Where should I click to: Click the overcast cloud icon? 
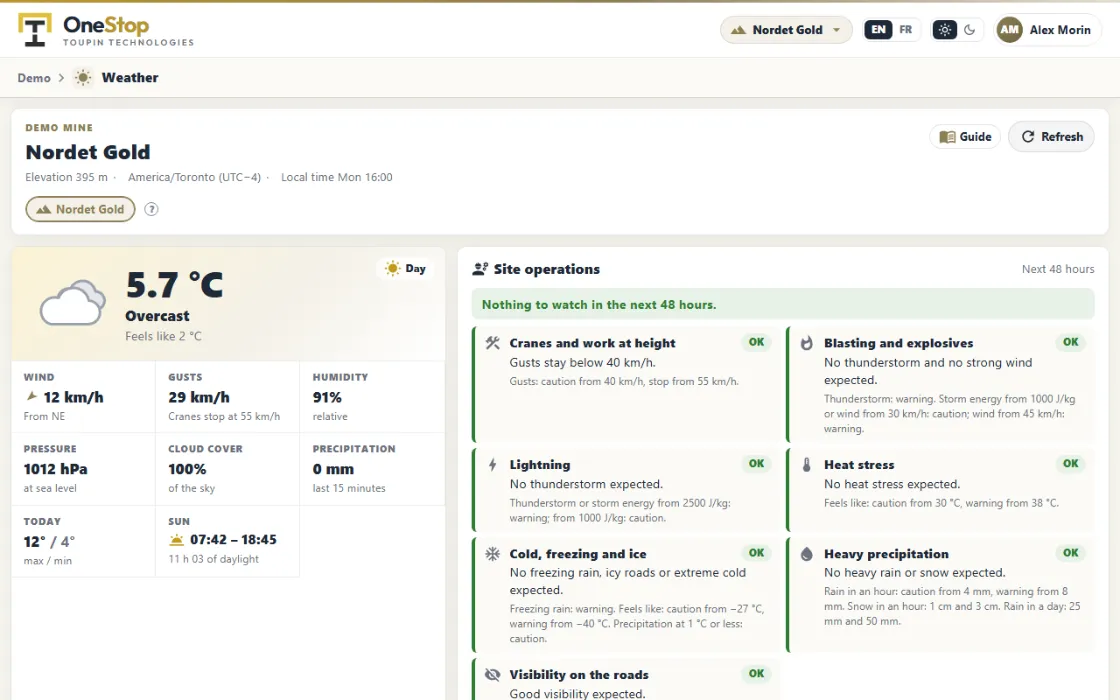point(72,303)
